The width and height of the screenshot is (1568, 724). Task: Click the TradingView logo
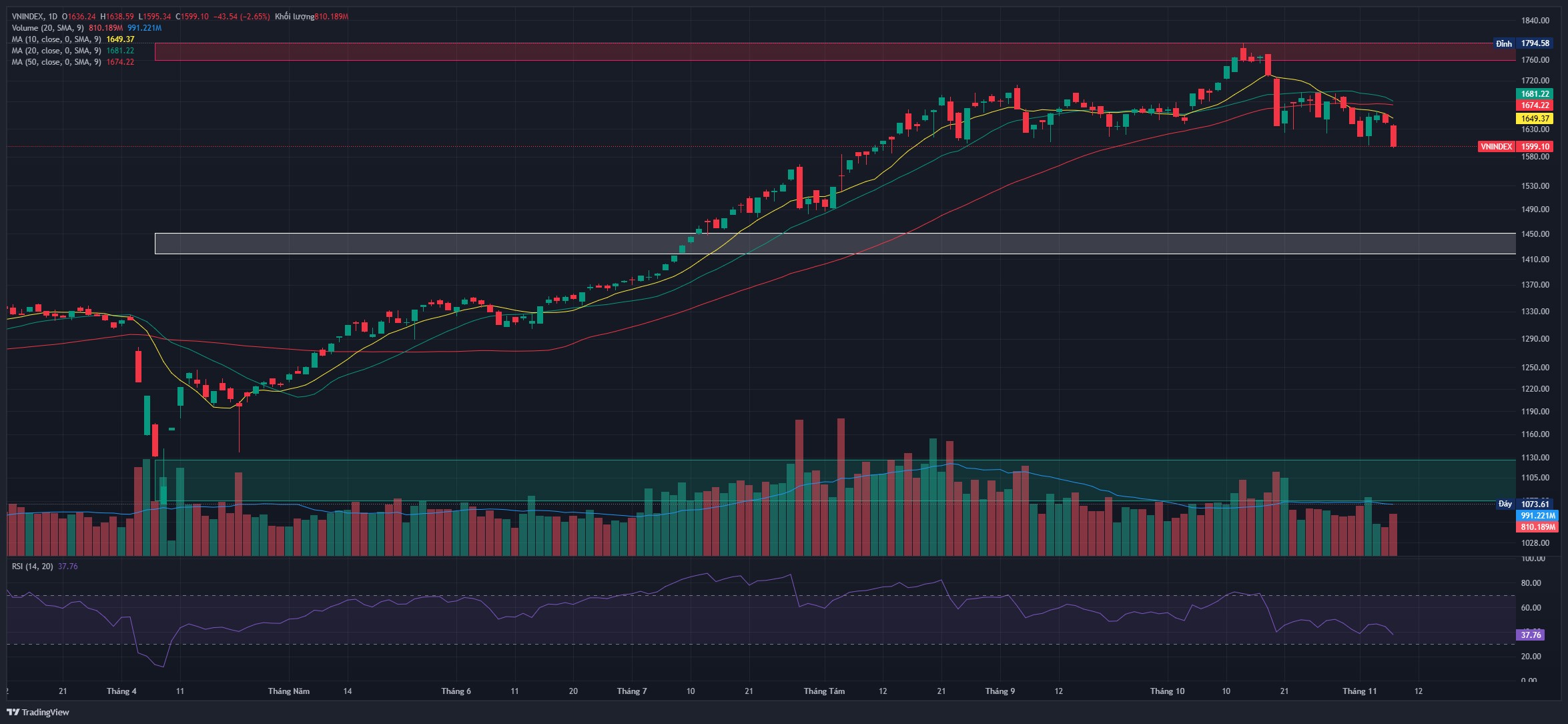tap(38, 712)
